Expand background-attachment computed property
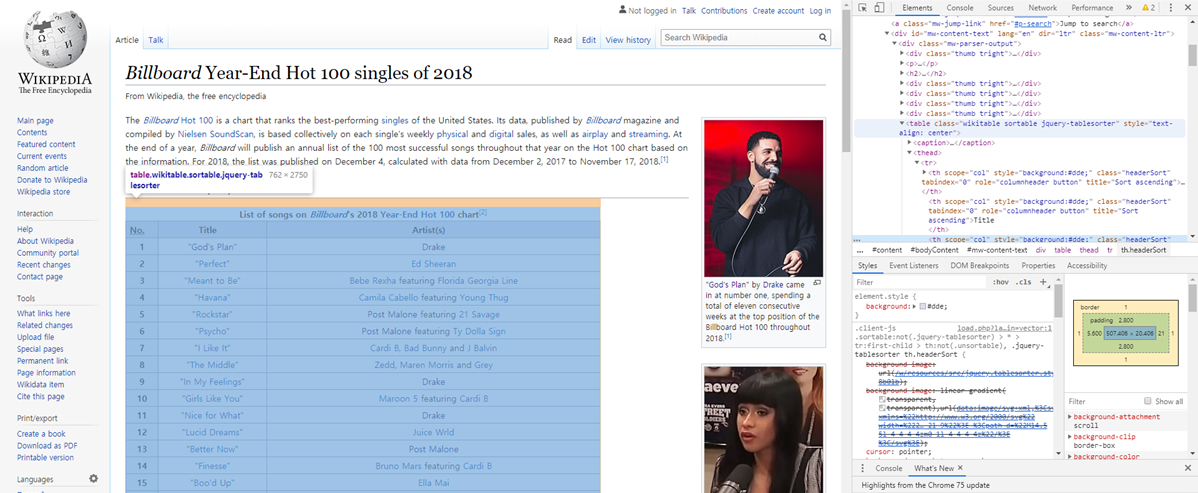 pos(1070,417)
